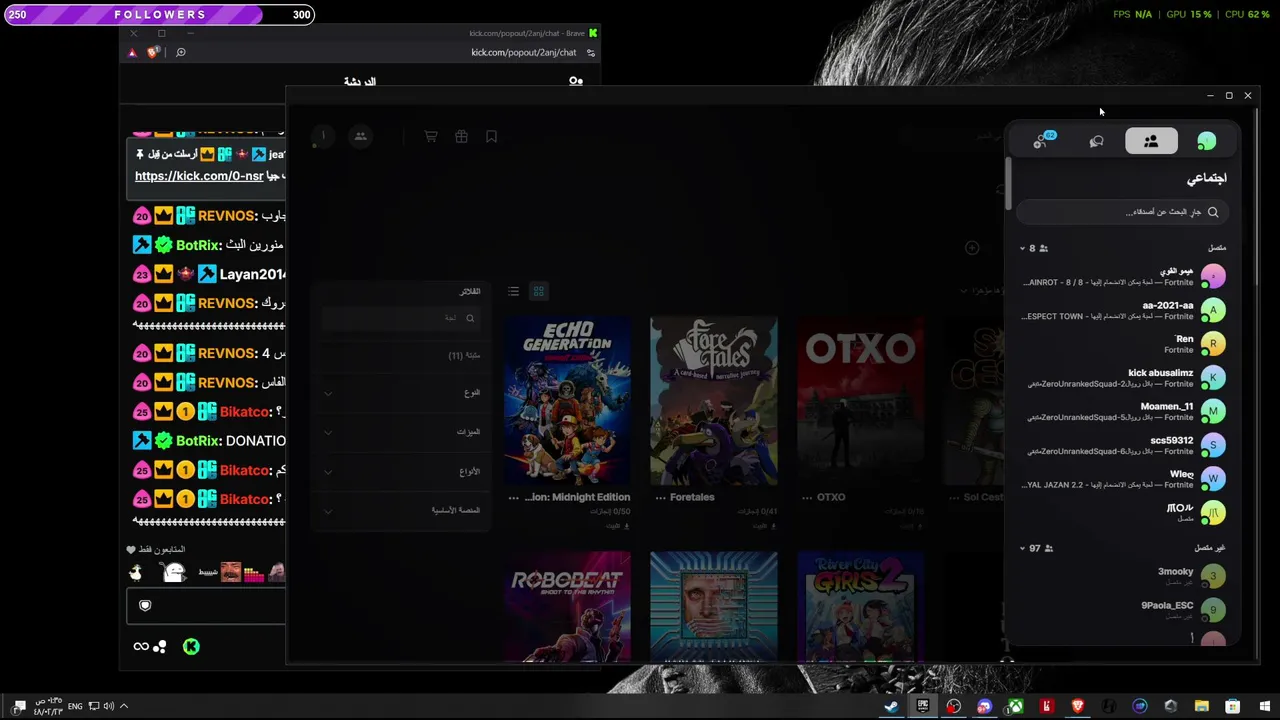Image resolution: width=1280 pixels, height=720 pixels.
Task: Show hidden system tray icons
Action: [x=124, y=706]
